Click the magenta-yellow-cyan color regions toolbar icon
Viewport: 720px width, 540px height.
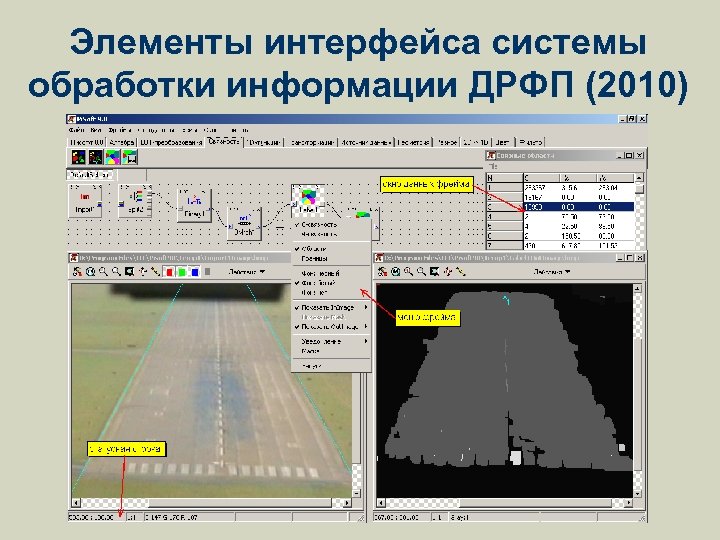112,158
